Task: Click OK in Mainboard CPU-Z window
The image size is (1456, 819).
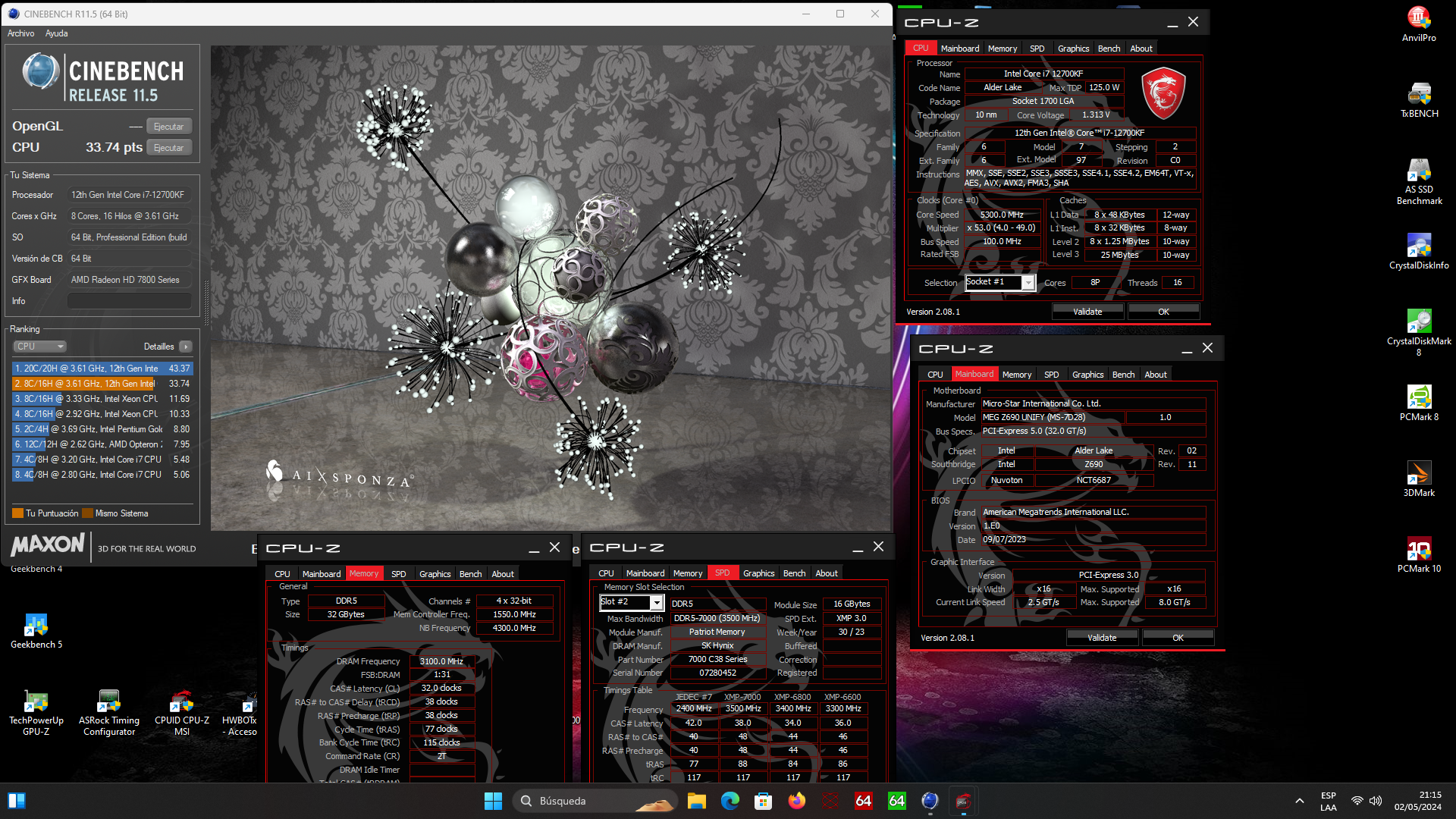Action: pyautogui.click(x=1178, y=638)
